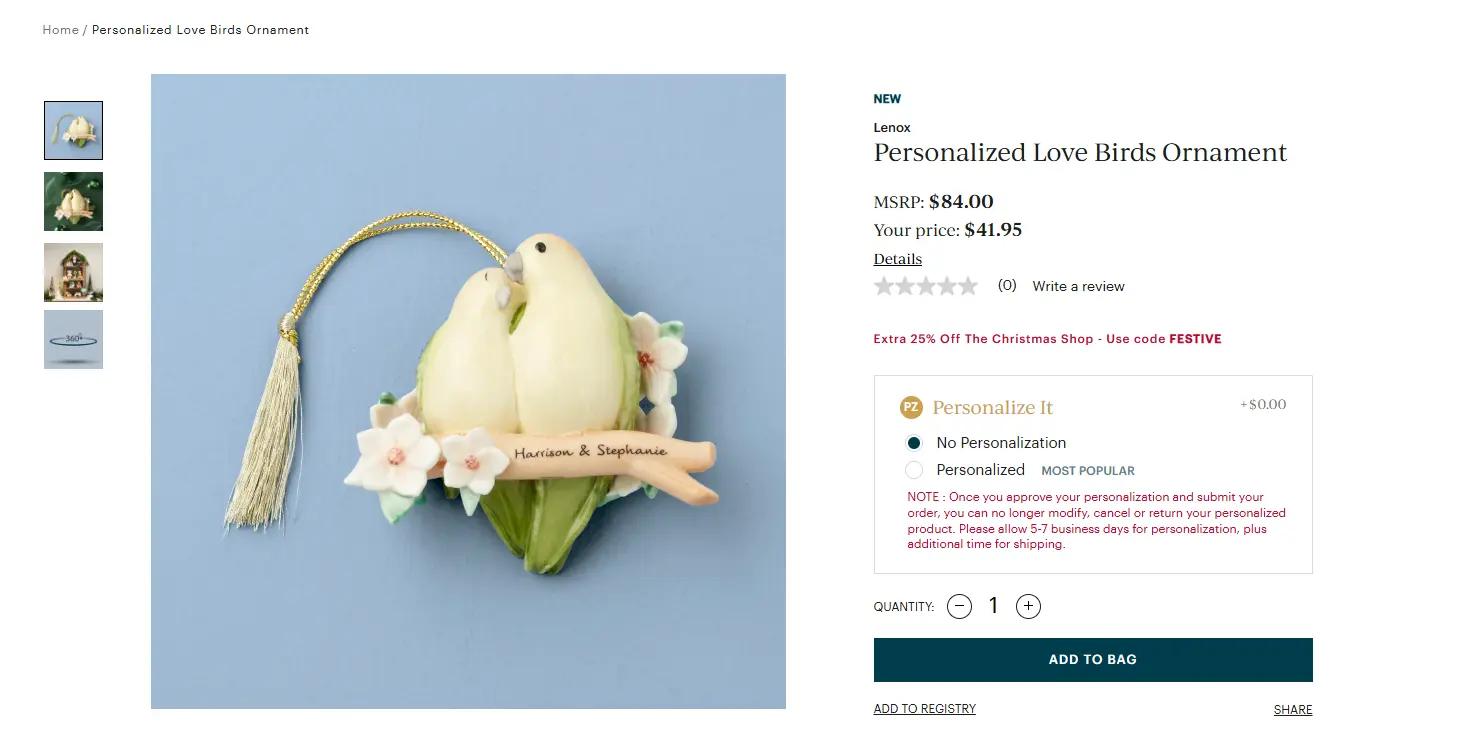Click the first rating star
Image resolution: width=1458 pixels, height=742 pixels.
(884, 287)
